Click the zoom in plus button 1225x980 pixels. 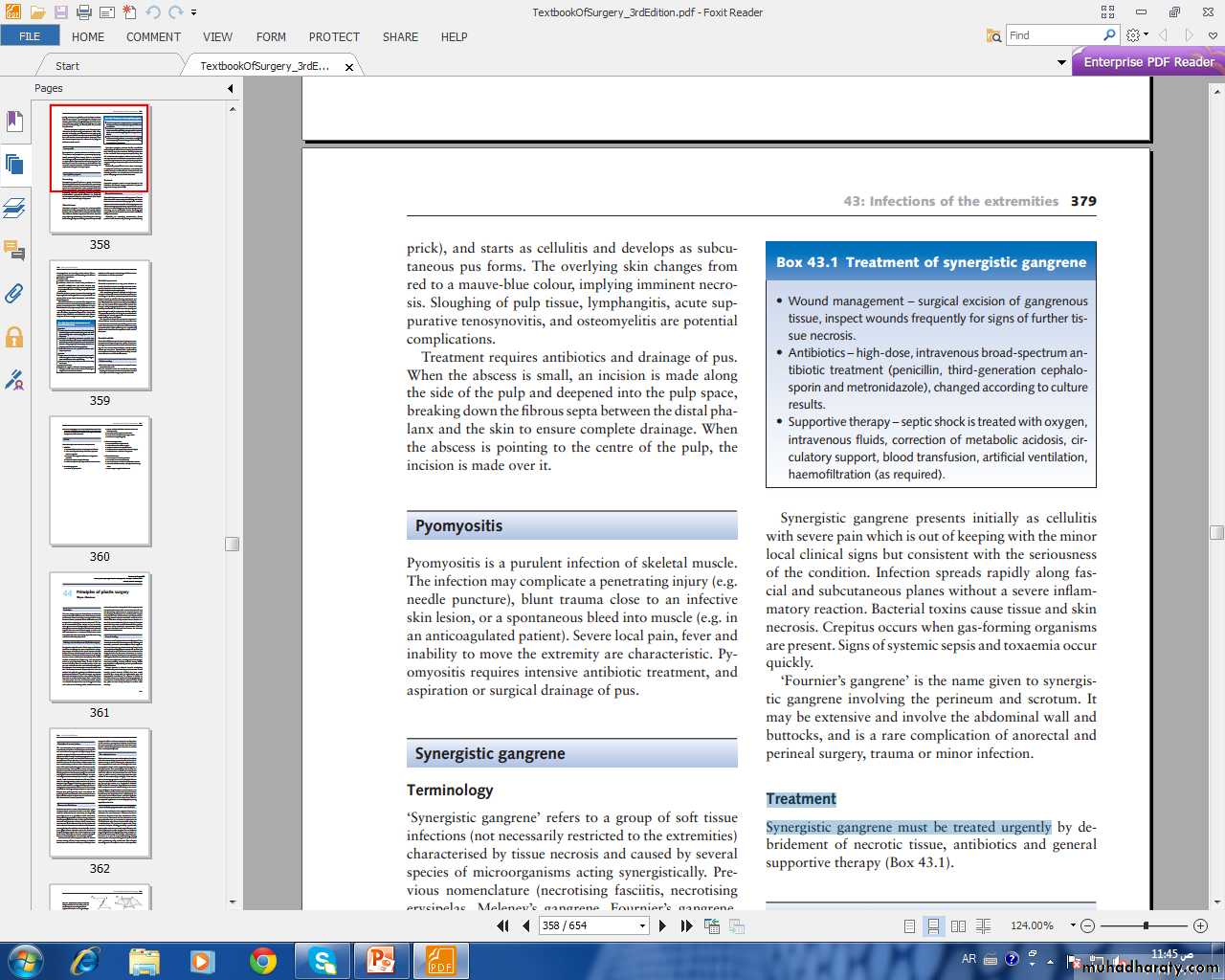point(1200,925)
